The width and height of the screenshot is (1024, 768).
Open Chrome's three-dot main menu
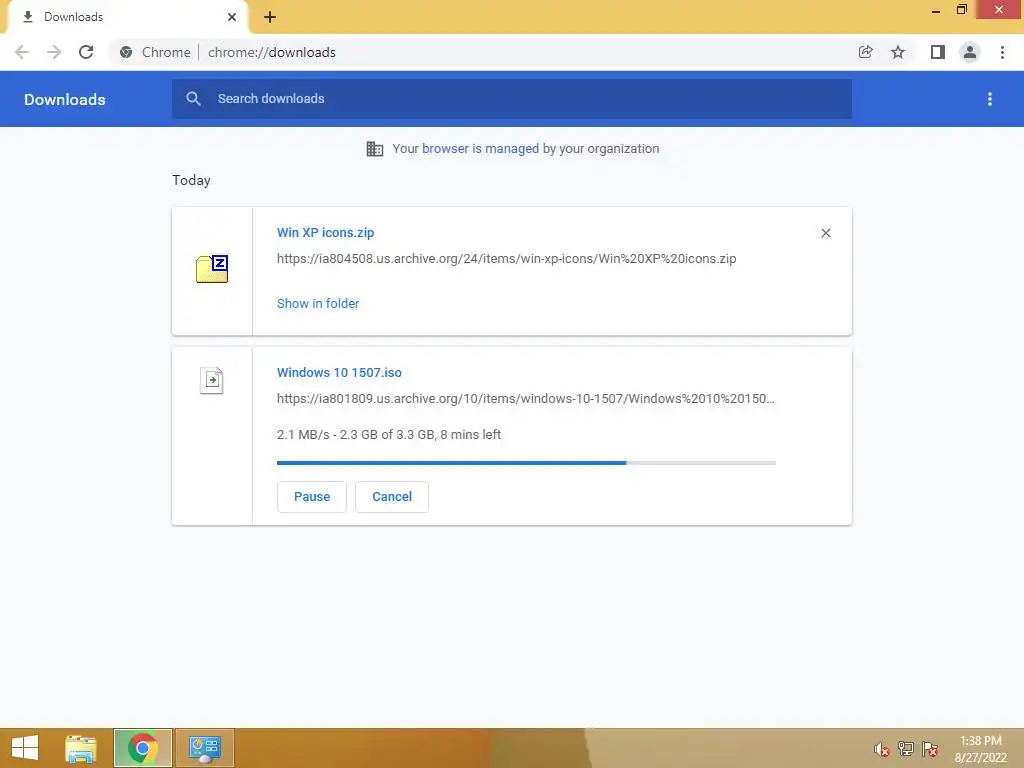click(x=1002, y=52)
